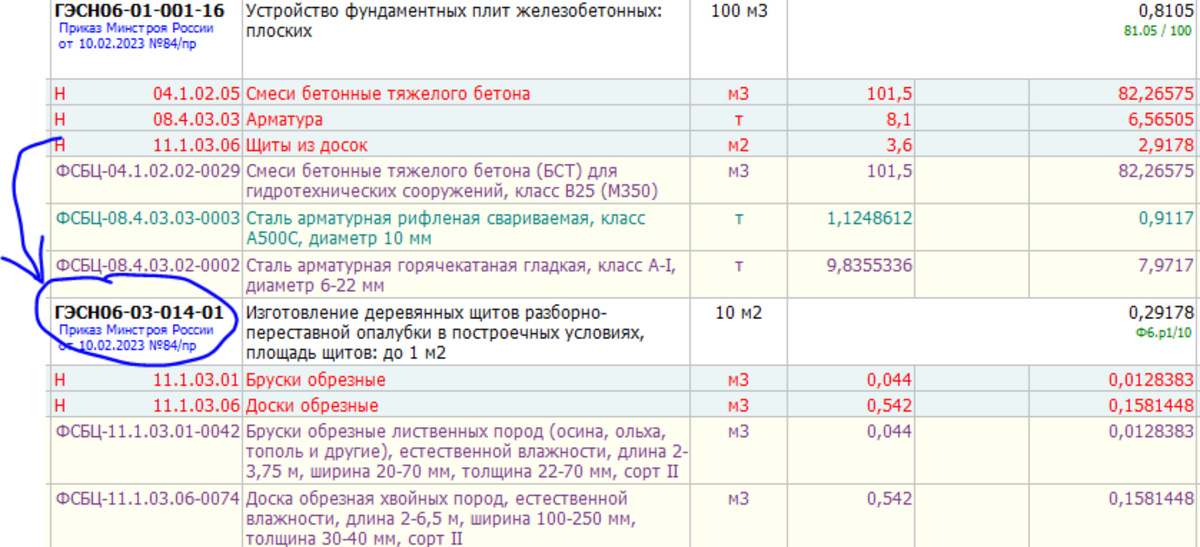This screenshot has width=1200, height=547.
Task: Select code ФСБЦ-08.4.03.02-0002
Action: coord(148,265)
